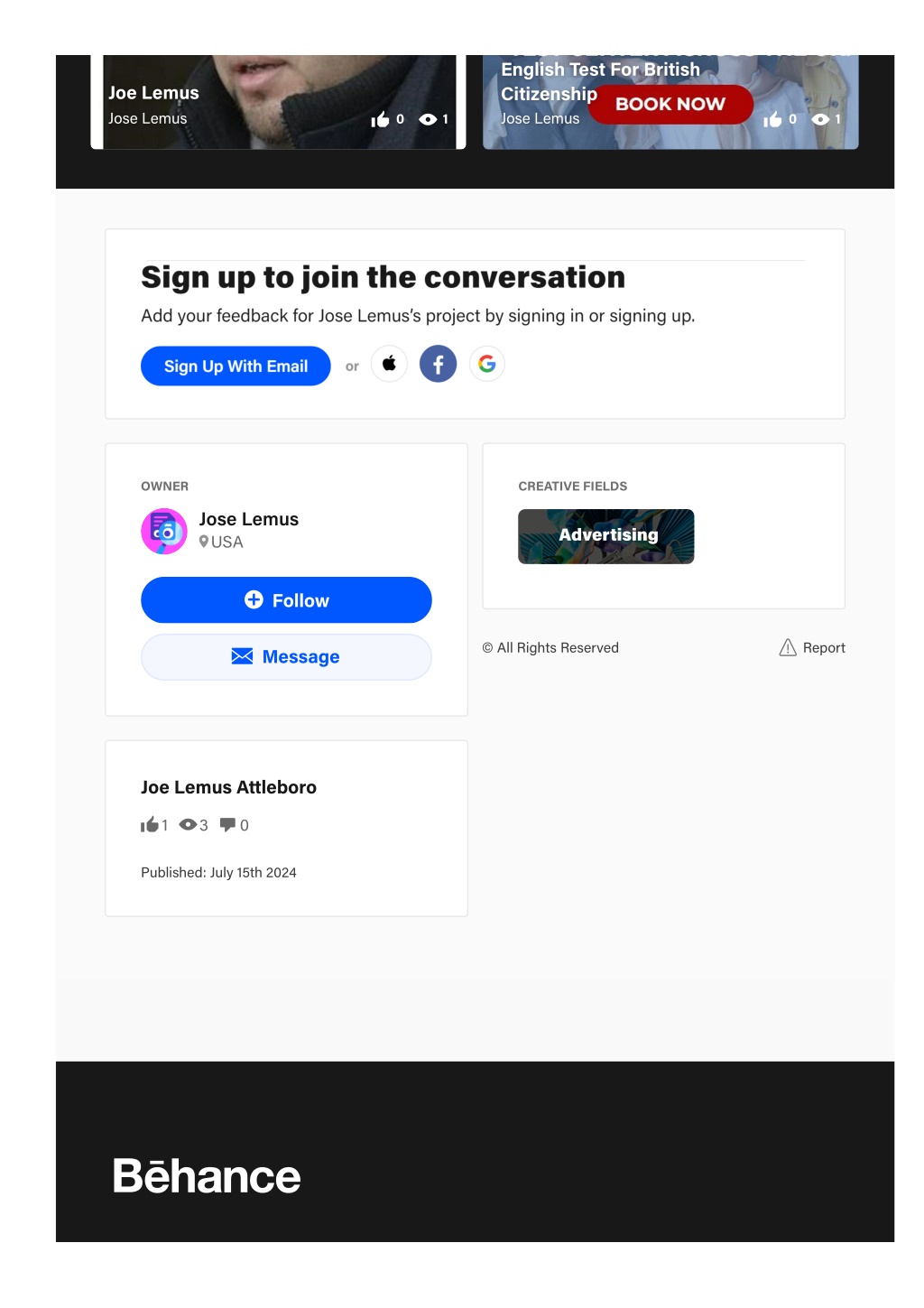Screen dimensions: 924x1308
Task: Click the All Rights Reserved copyright text
Action: tap(550, 647)
